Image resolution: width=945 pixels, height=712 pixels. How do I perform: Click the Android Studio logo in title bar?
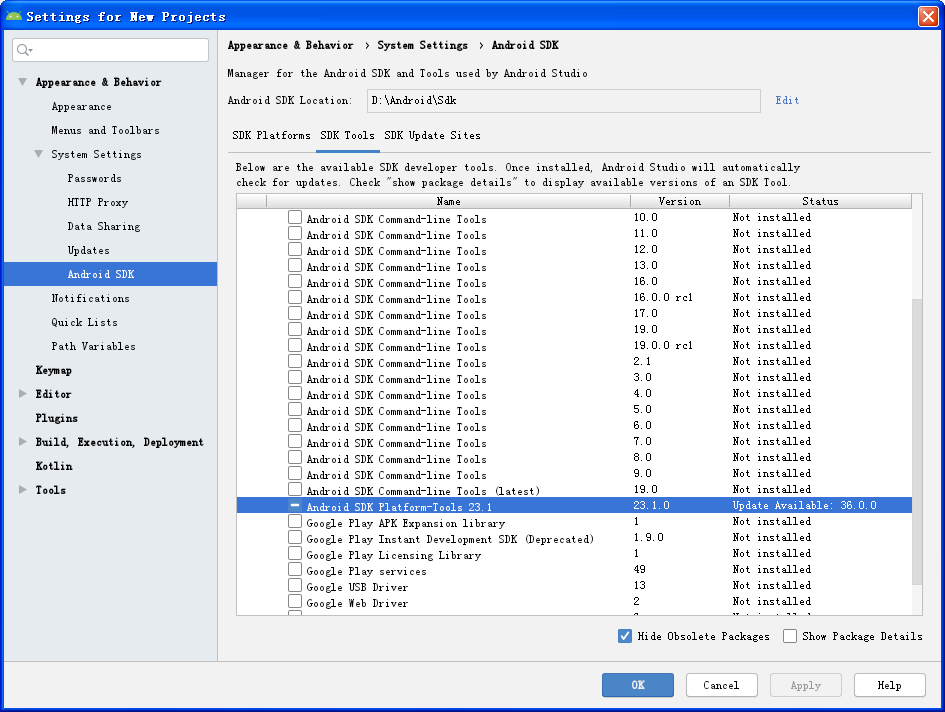coord(14,16)
